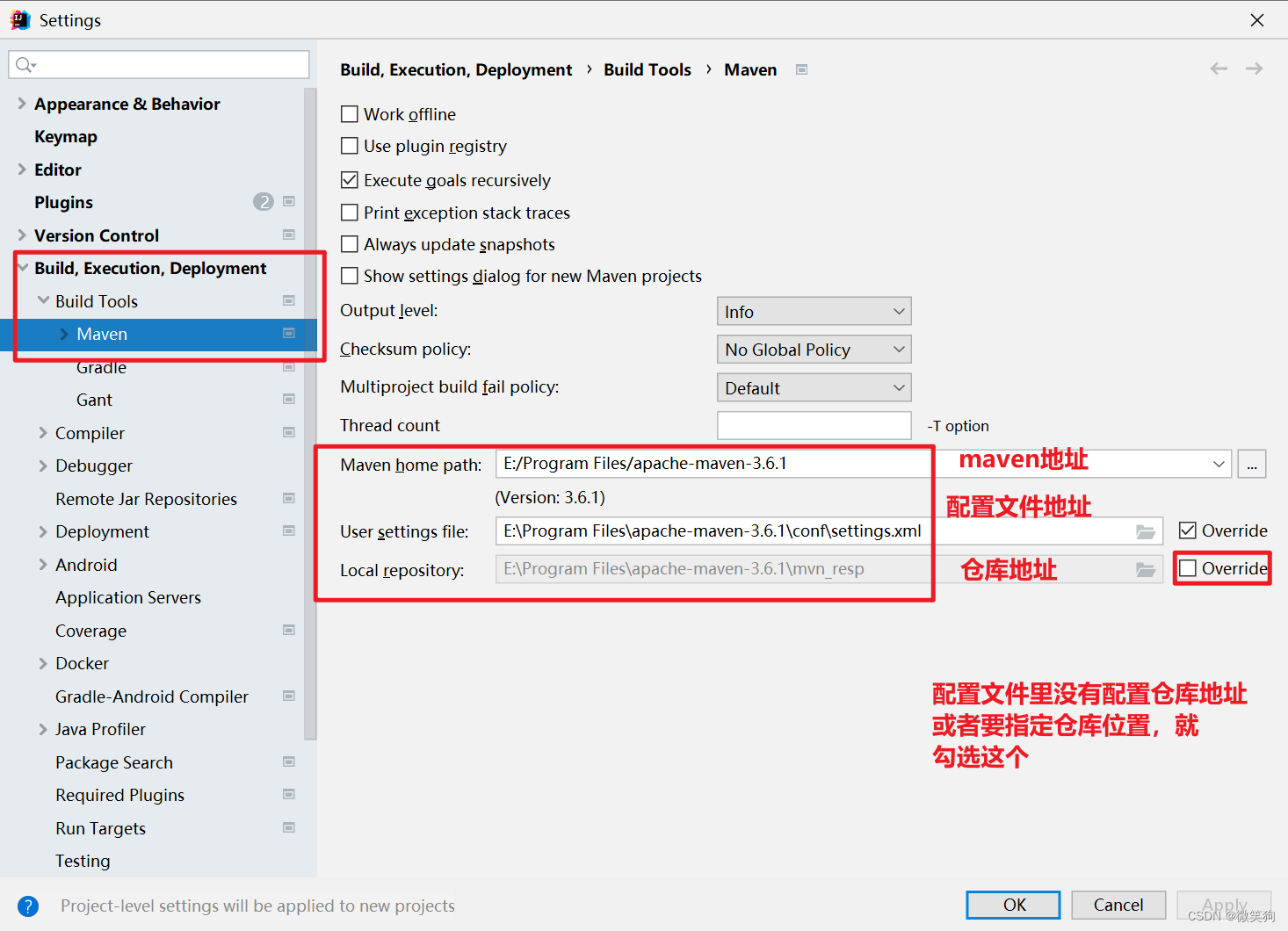
Task: Click settings tree vertical scrollbar
Action: [x=309, y=413]
